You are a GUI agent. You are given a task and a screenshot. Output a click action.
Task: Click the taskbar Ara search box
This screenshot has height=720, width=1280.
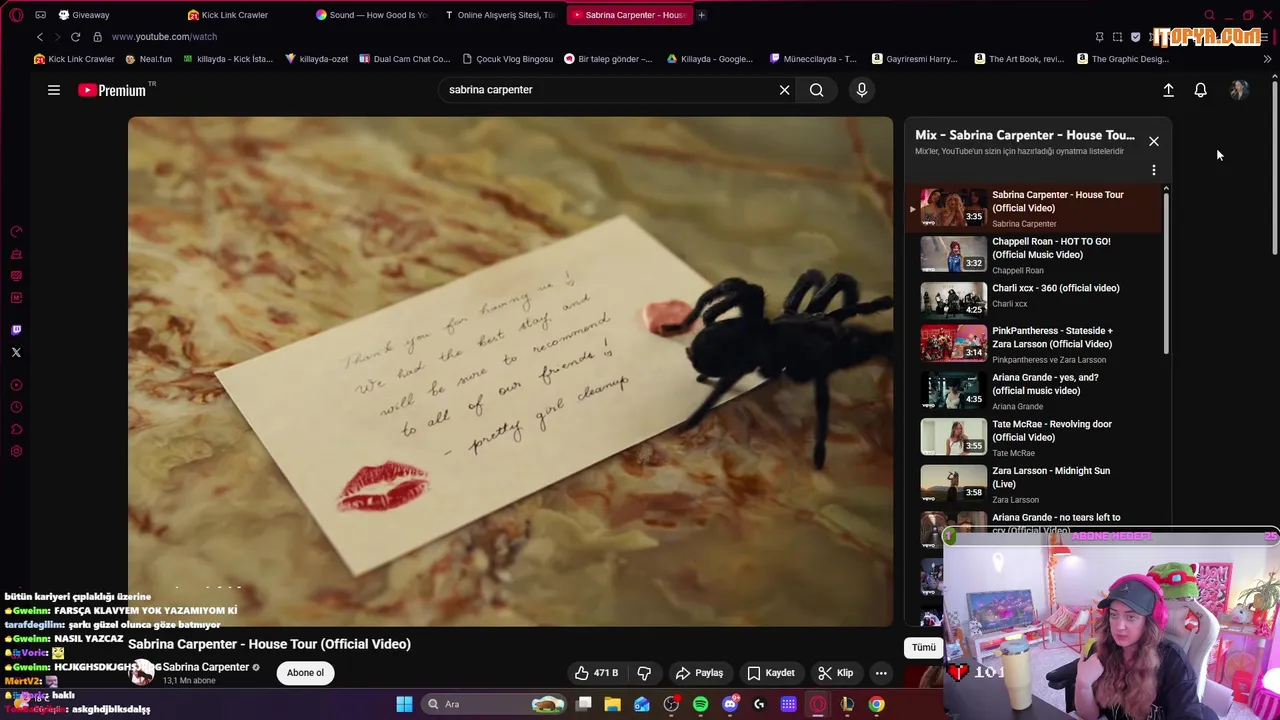[x=493, y=704]
